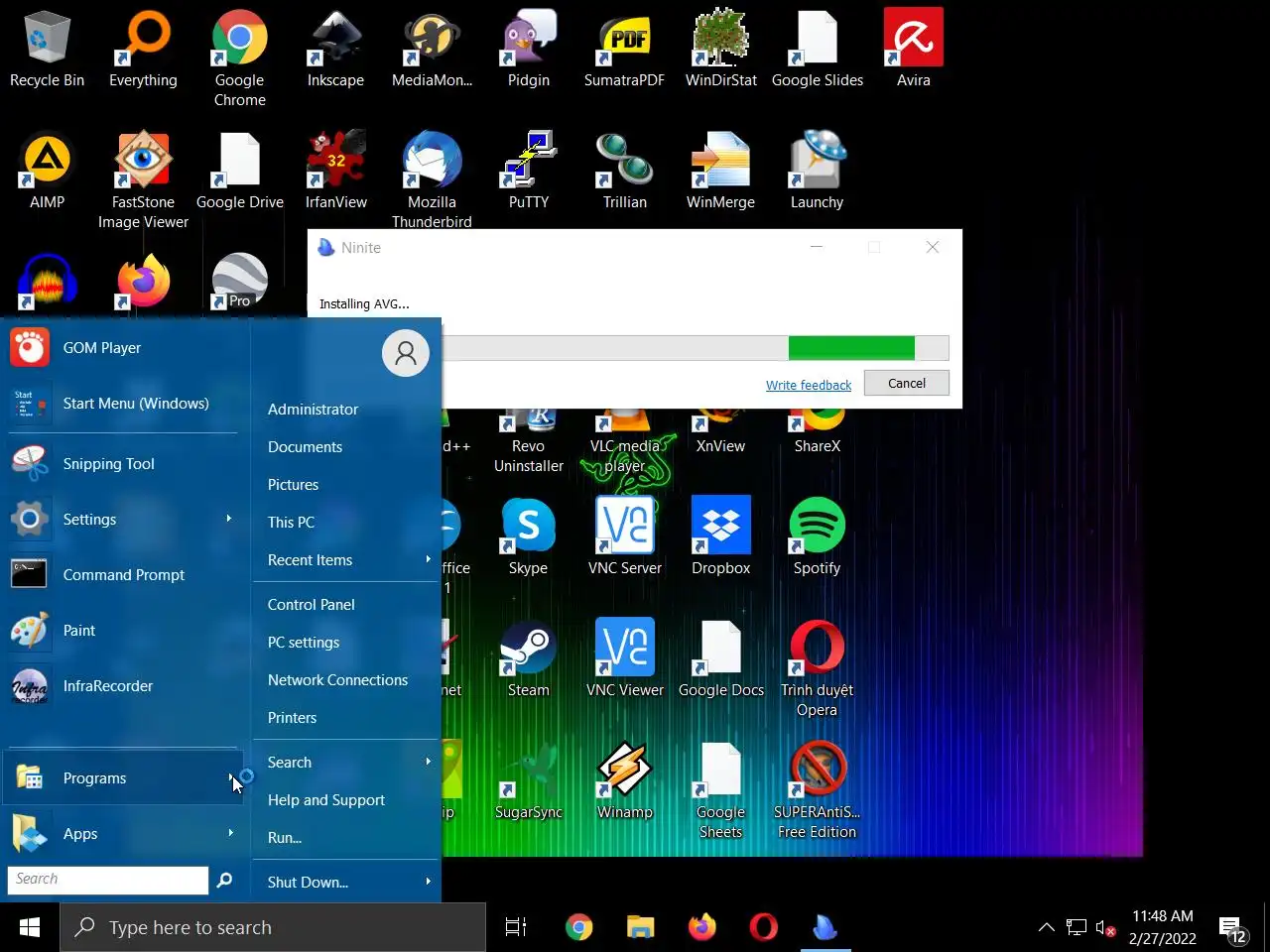Open the Recycle Bin desktop icon
The height and width of the screenshot is (952, 1270).
click(x=47, y=50)
